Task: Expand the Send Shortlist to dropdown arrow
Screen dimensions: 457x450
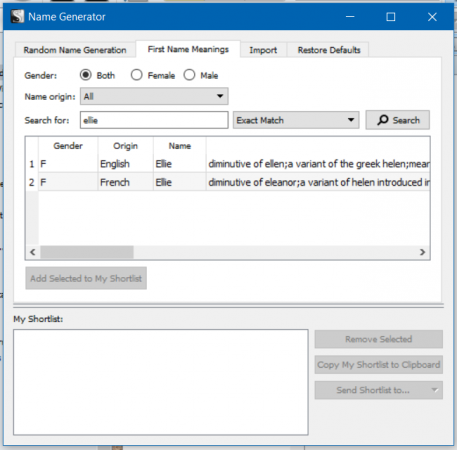Action: click(x=435, y=390)
